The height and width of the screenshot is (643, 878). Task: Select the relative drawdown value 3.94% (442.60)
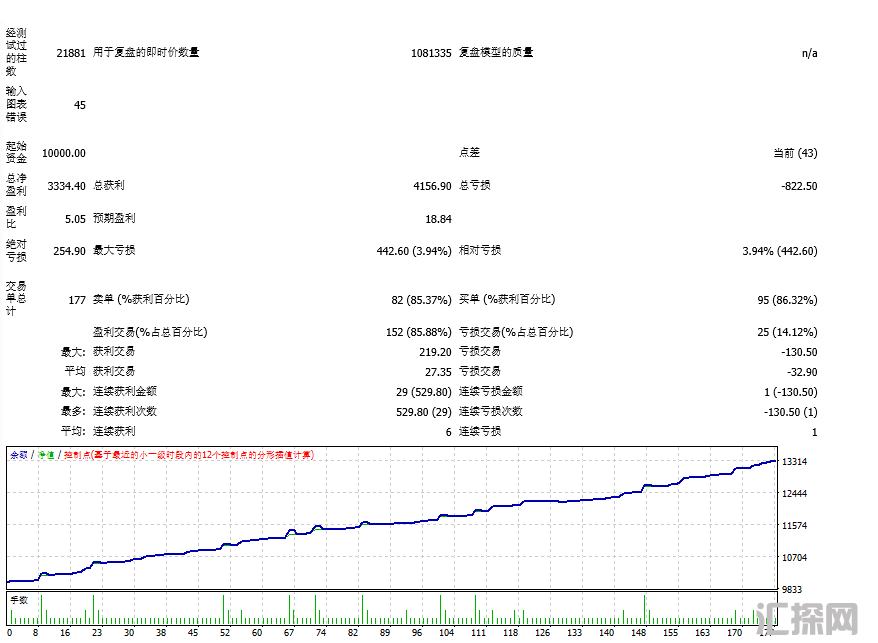click(x=780, y=251)
